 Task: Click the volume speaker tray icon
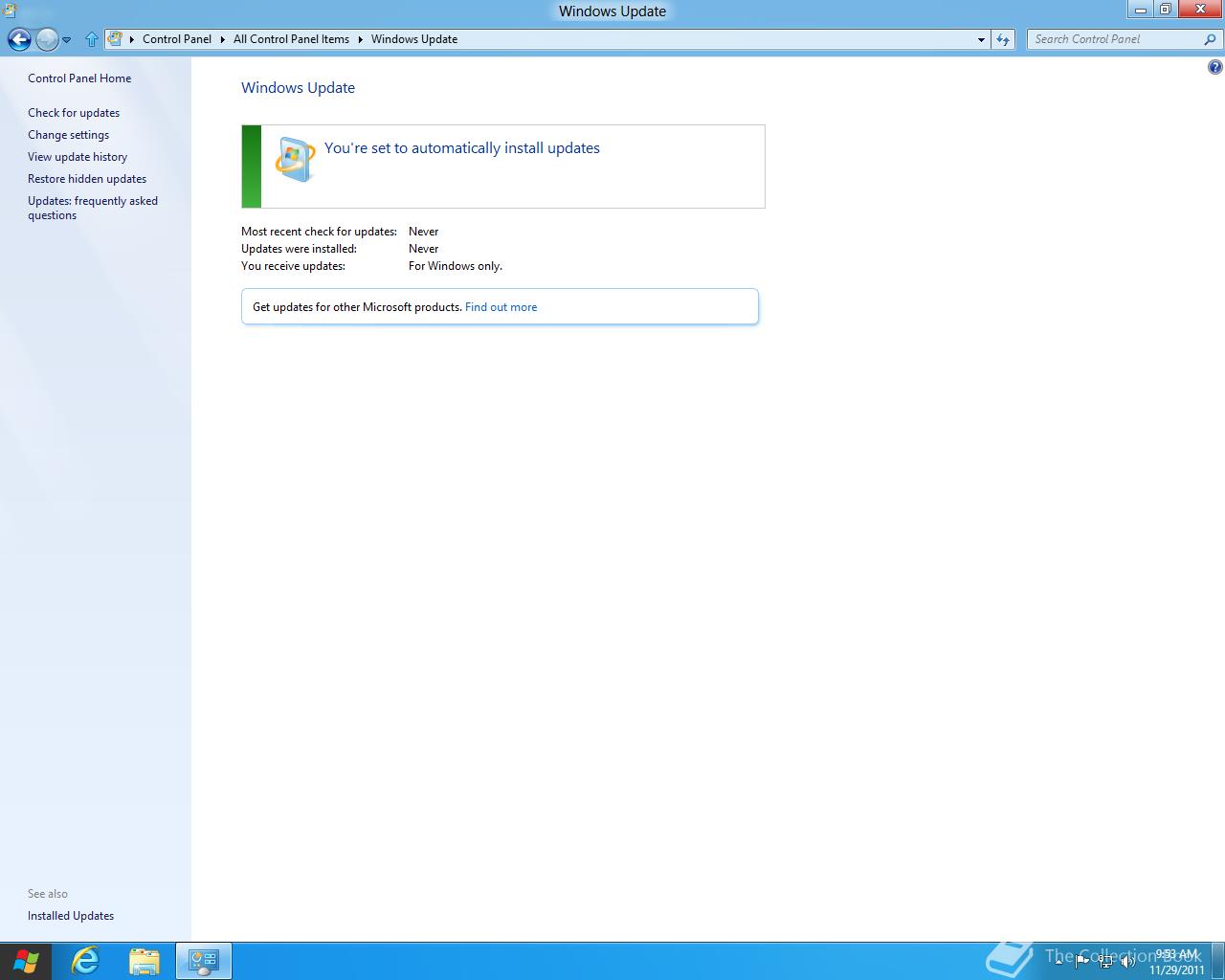[1127, 962]
